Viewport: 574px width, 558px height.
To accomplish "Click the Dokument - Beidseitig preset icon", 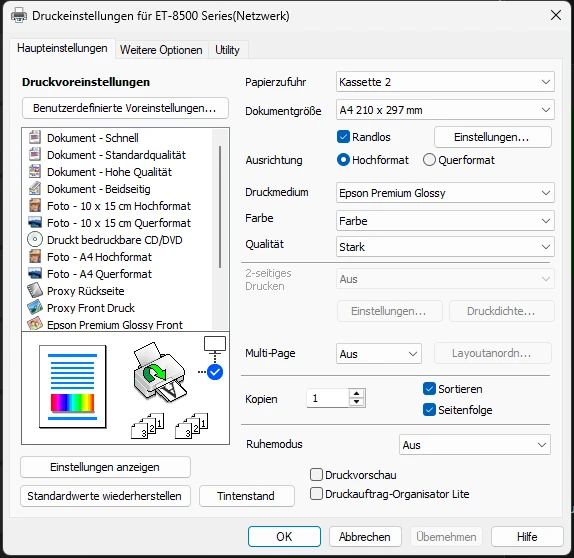I will click(35, 189).
